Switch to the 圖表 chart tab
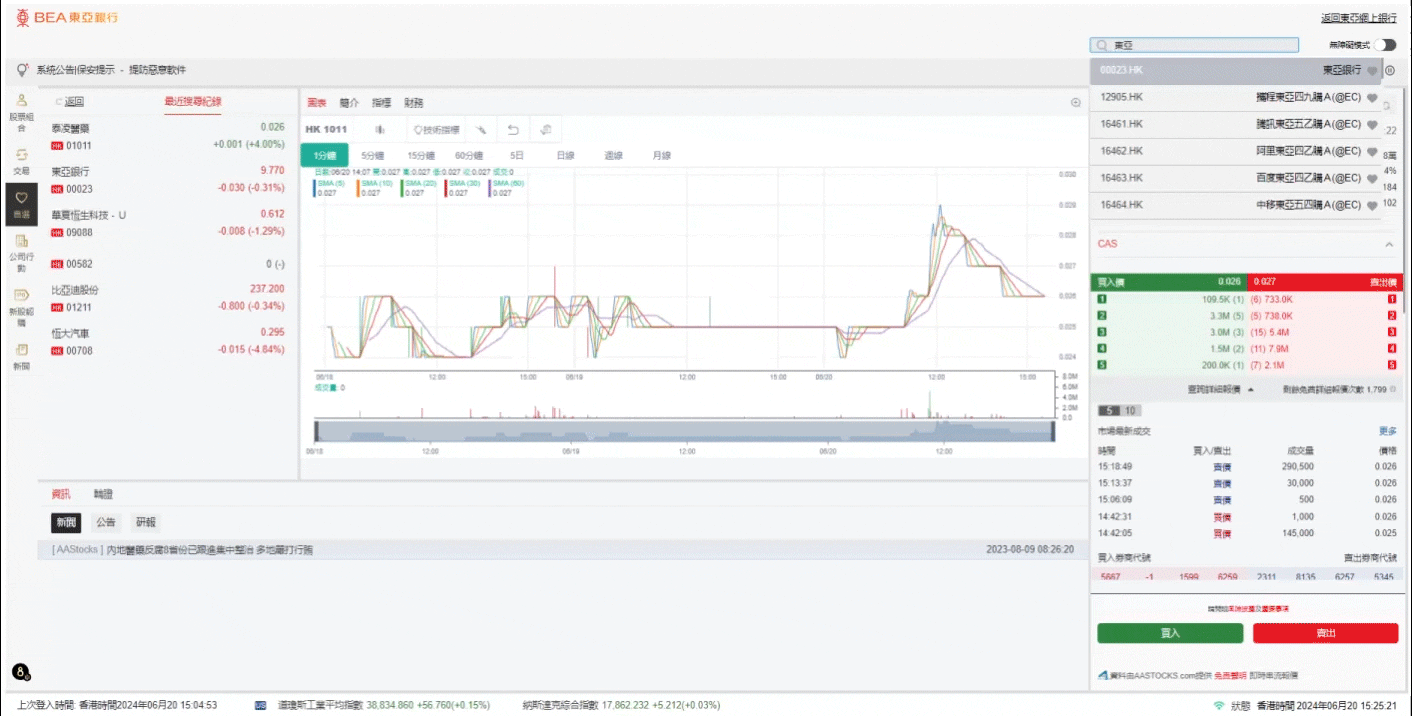Image resolution: width=1412 pixels, height=716 pixels. tap(317, 102)
